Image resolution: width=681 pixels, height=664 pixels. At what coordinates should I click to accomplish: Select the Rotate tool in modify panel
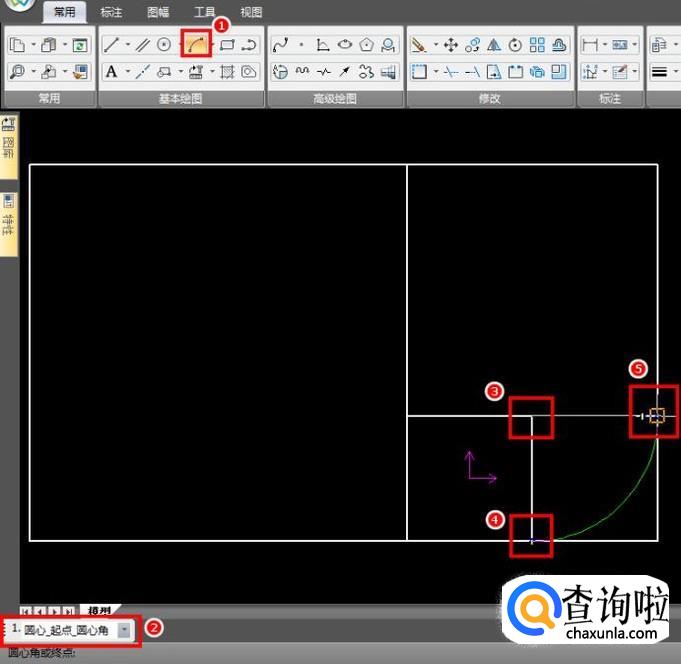(x=515, y=45)
